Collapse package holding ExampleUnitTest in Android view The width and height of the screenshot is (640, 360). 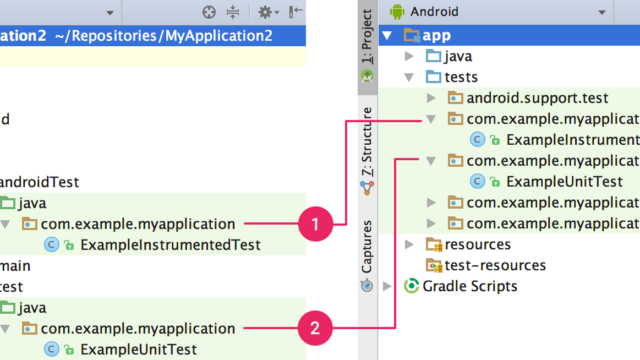431,161
